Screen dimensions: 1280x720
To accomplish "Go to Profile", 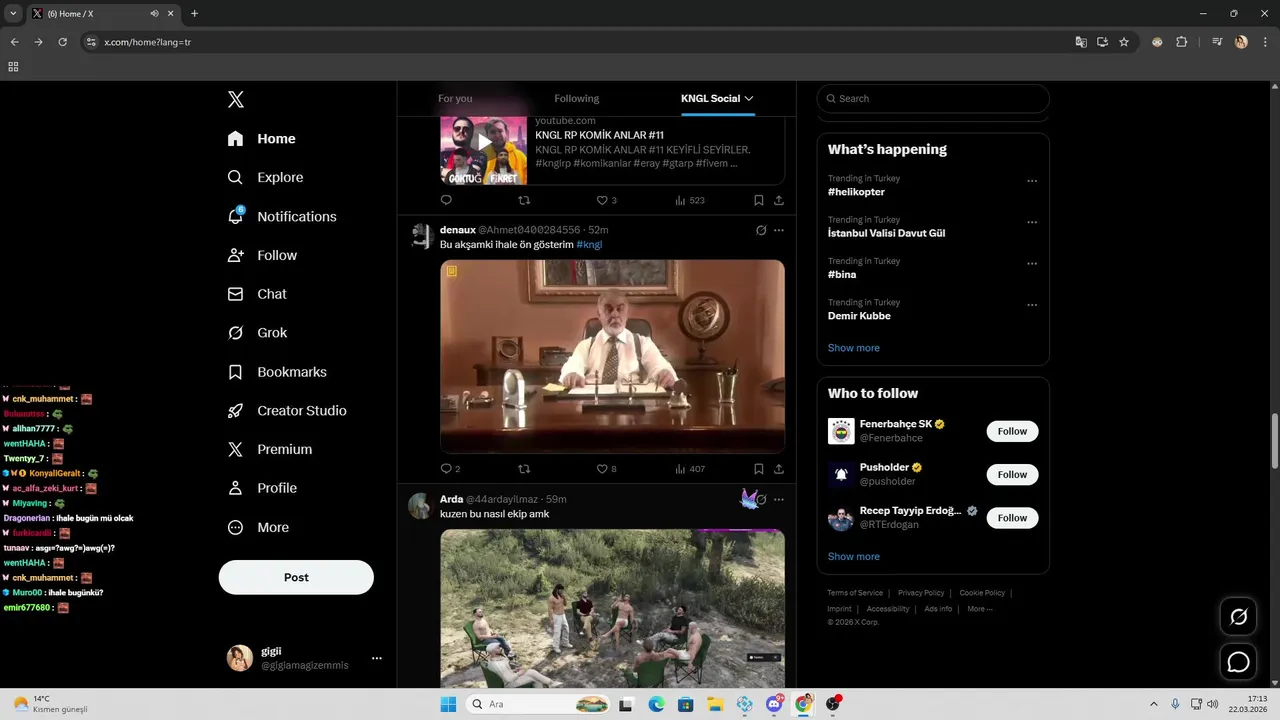I will pyautogui.click(x=262, y=488).
